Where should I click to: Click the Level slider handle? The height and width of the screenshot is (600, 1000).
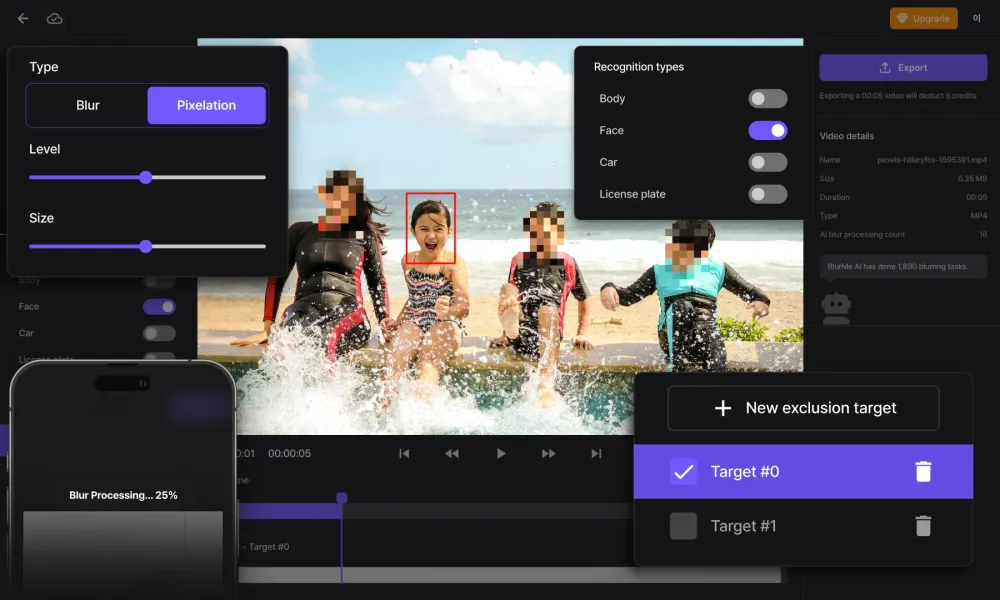[x=146, y=177]
